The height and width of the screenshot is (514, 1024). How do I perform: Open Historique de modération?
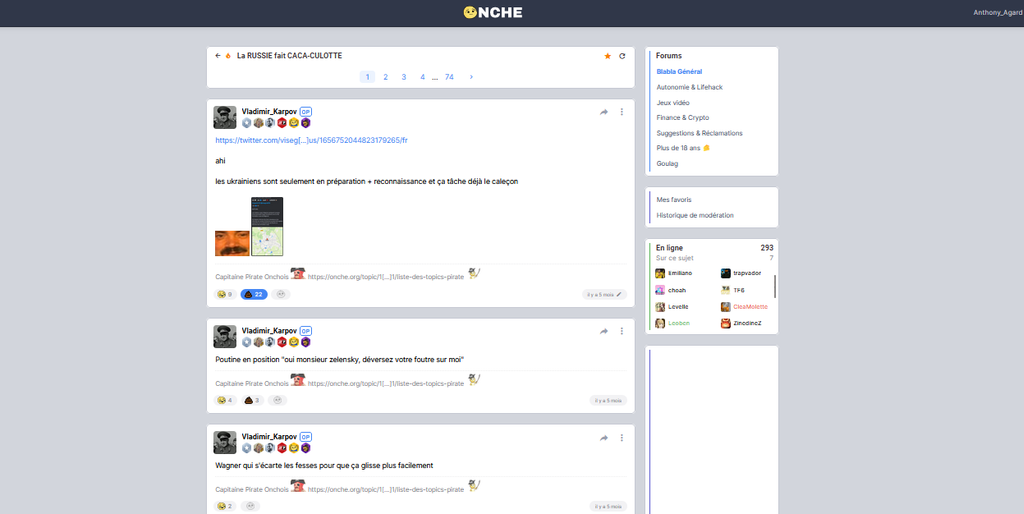pyautogui.click(x=695, y=215)
